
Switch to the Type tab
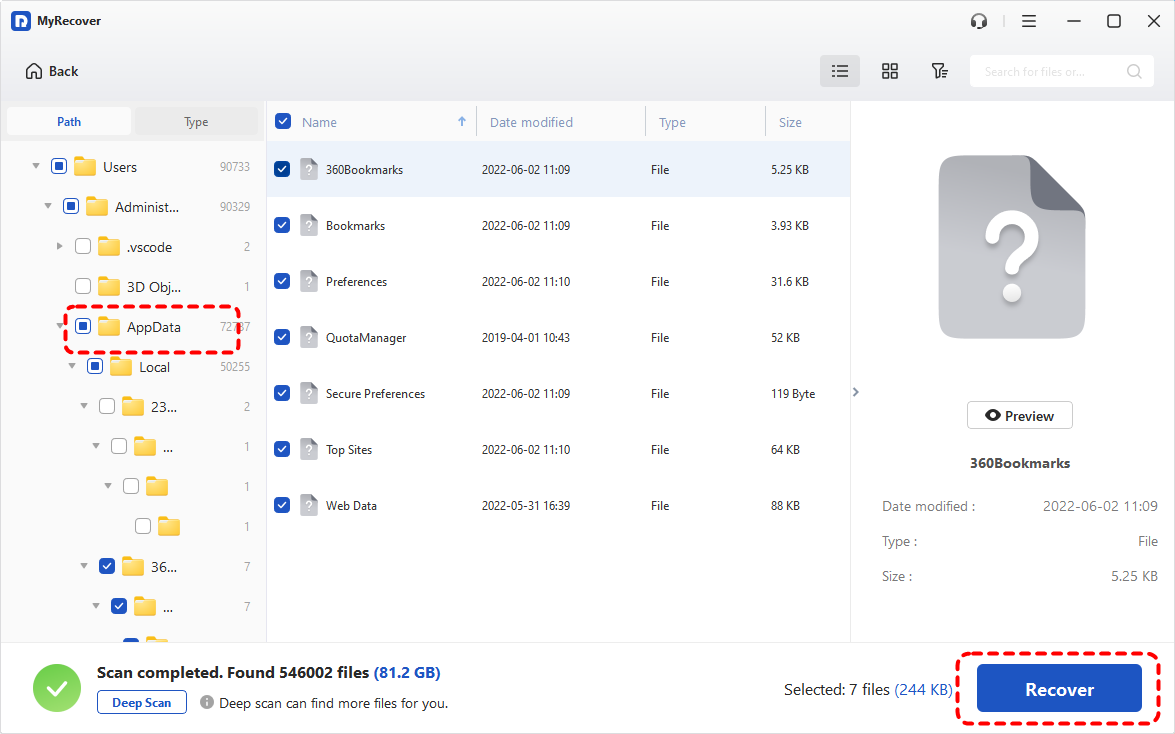[x=196, y=122]
